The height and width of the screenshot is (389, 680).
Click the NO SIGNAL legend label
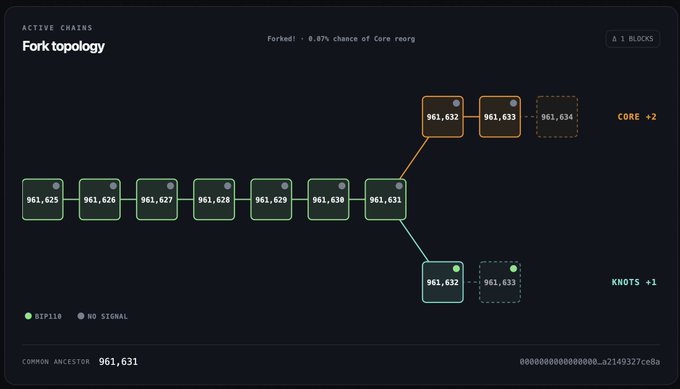click(108, 316)
